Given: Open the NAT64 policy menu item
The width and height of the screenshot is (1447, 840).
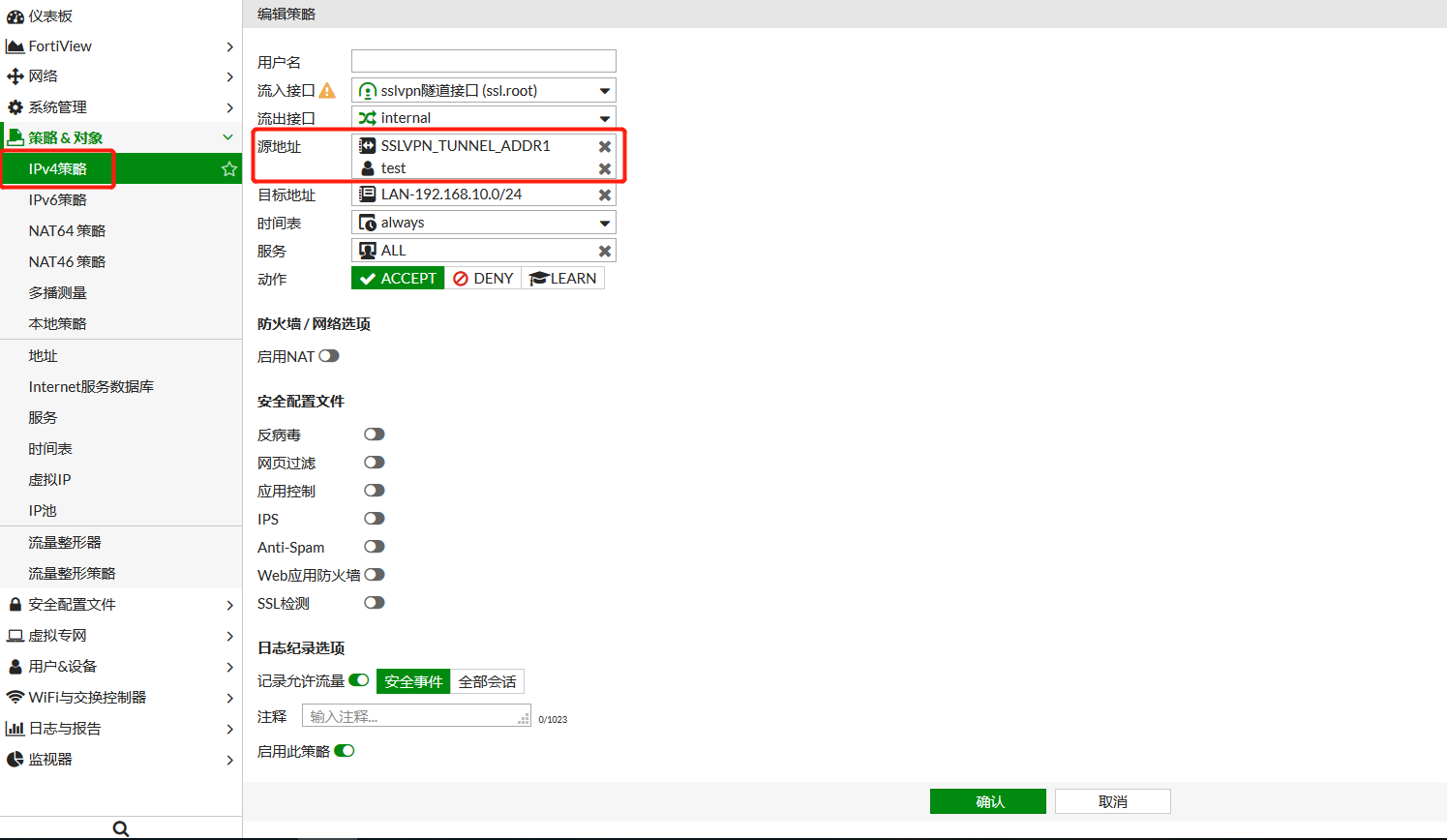Looking at the screenshot, I should click(x=121, y=230).
